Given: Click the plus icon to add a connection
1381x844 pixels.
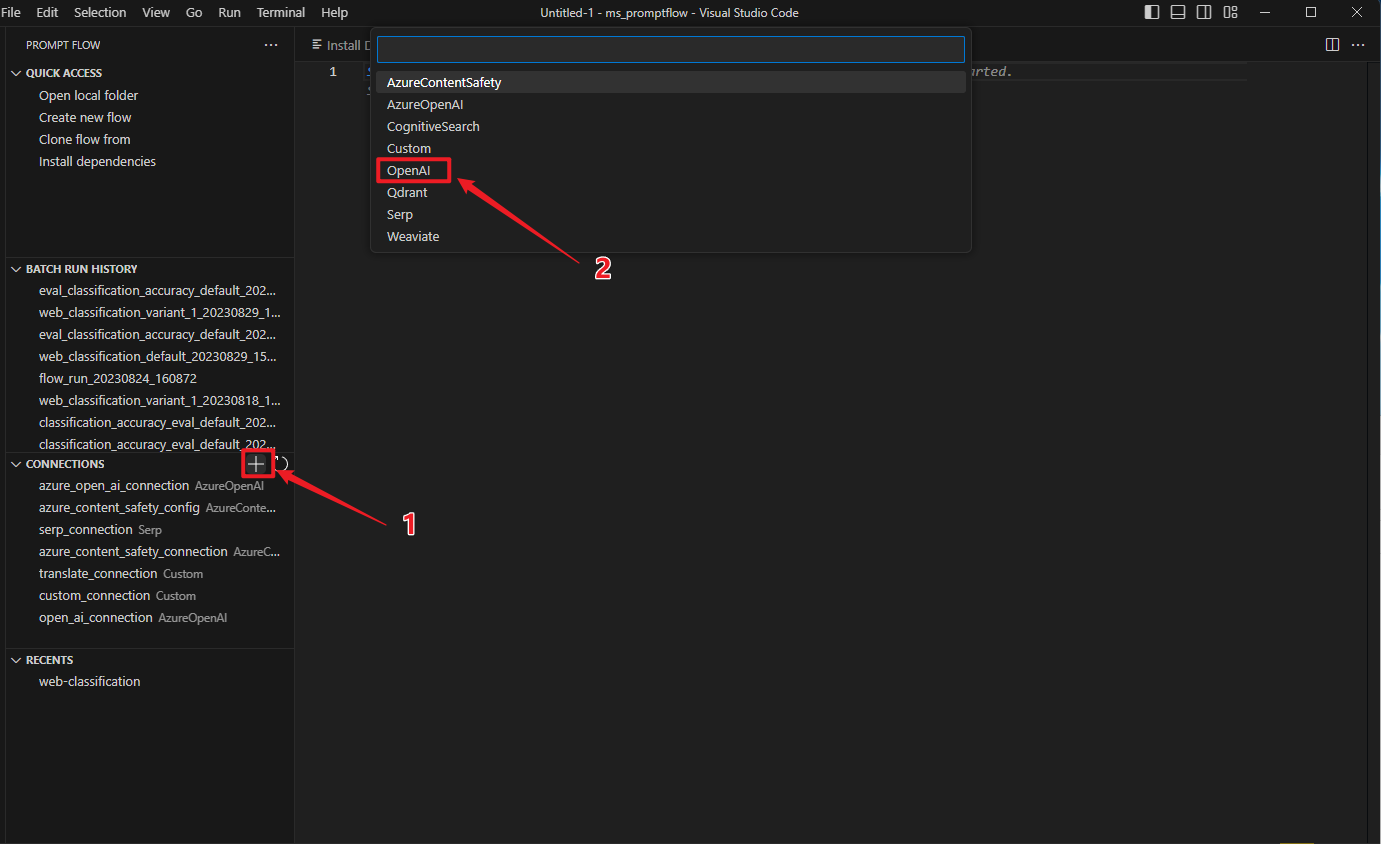Looking at the screenshot, I should point(257,464).
